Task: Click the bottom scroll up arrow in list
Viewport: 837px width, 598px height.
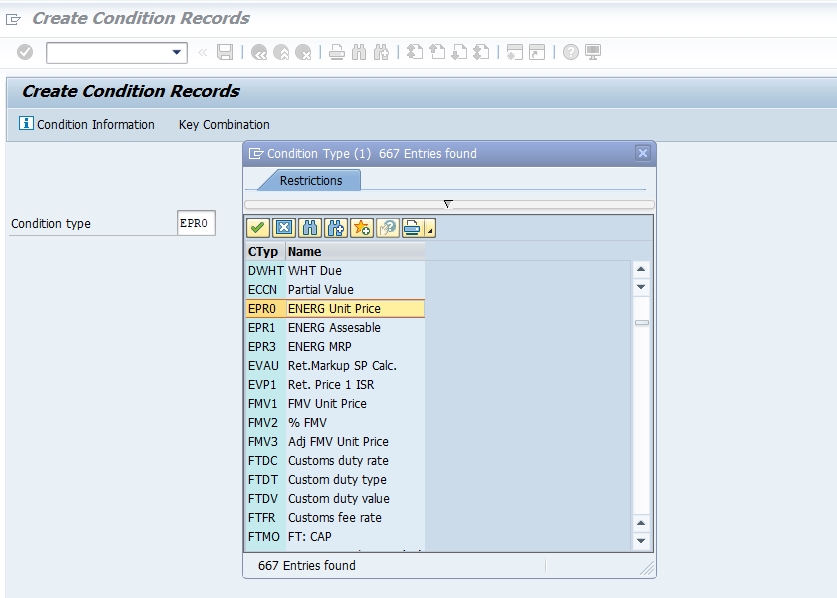Action: pyautogui.click(x=641, y=523)
